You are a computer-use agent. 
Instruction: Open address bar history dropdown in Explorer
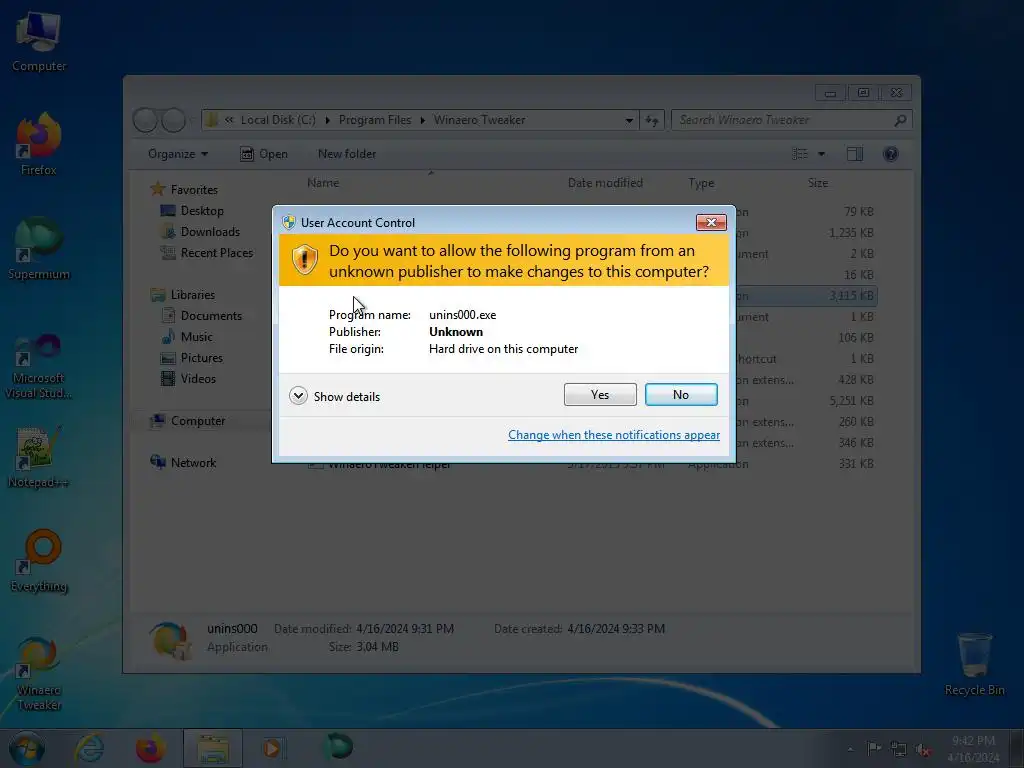coord(629,120)
